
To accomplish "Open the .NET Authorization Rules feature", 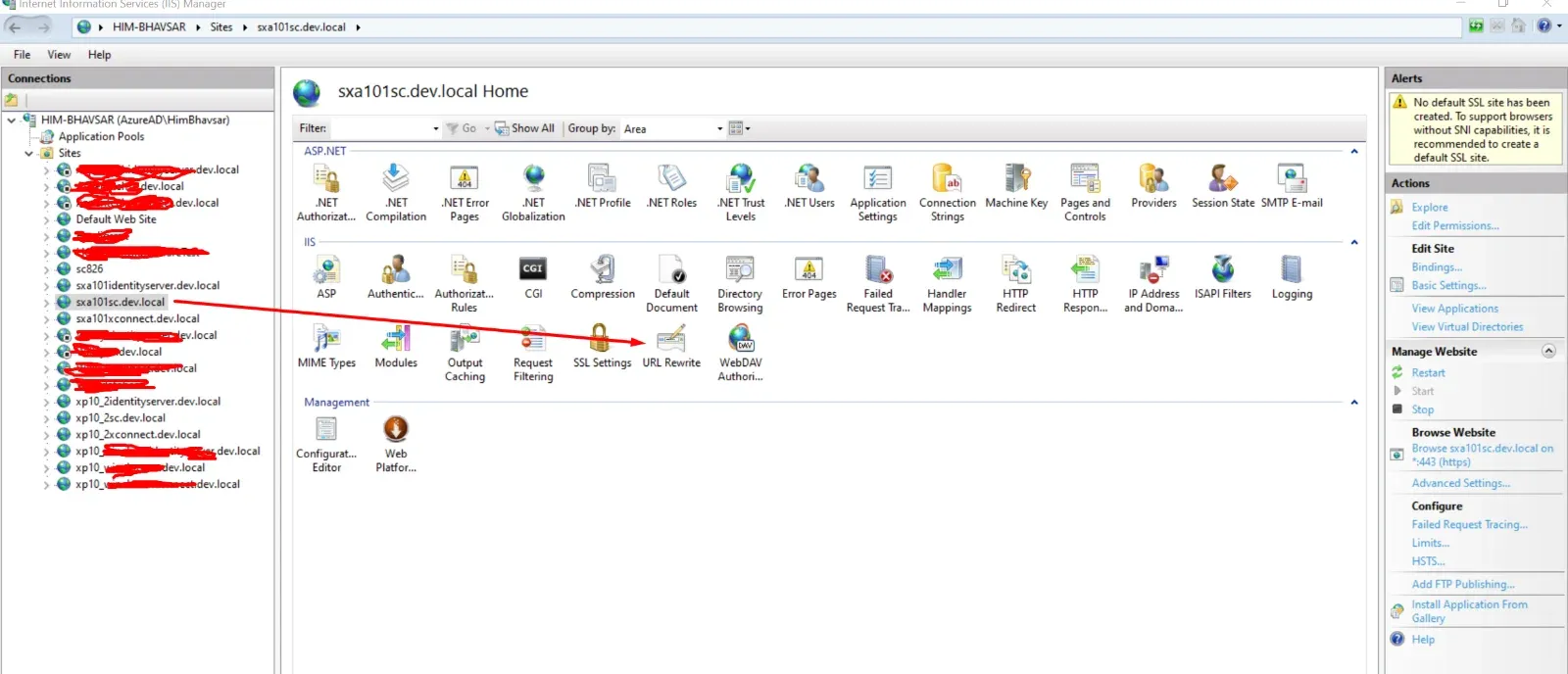I will (x=326, y=192).
